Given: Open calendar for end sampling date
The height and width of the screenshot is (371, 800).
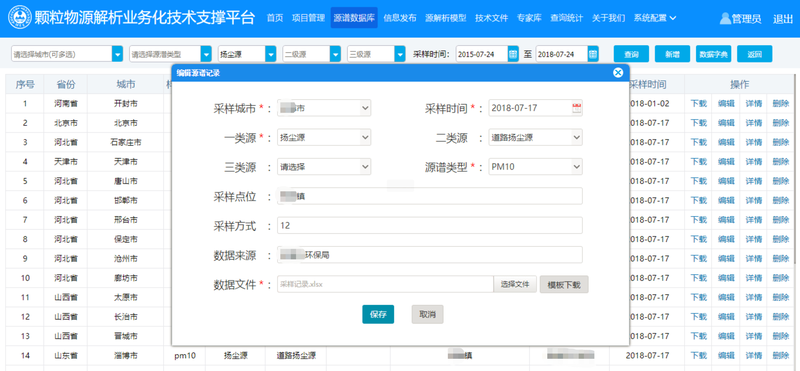Looking at the screenshot, I should (593, 54).
